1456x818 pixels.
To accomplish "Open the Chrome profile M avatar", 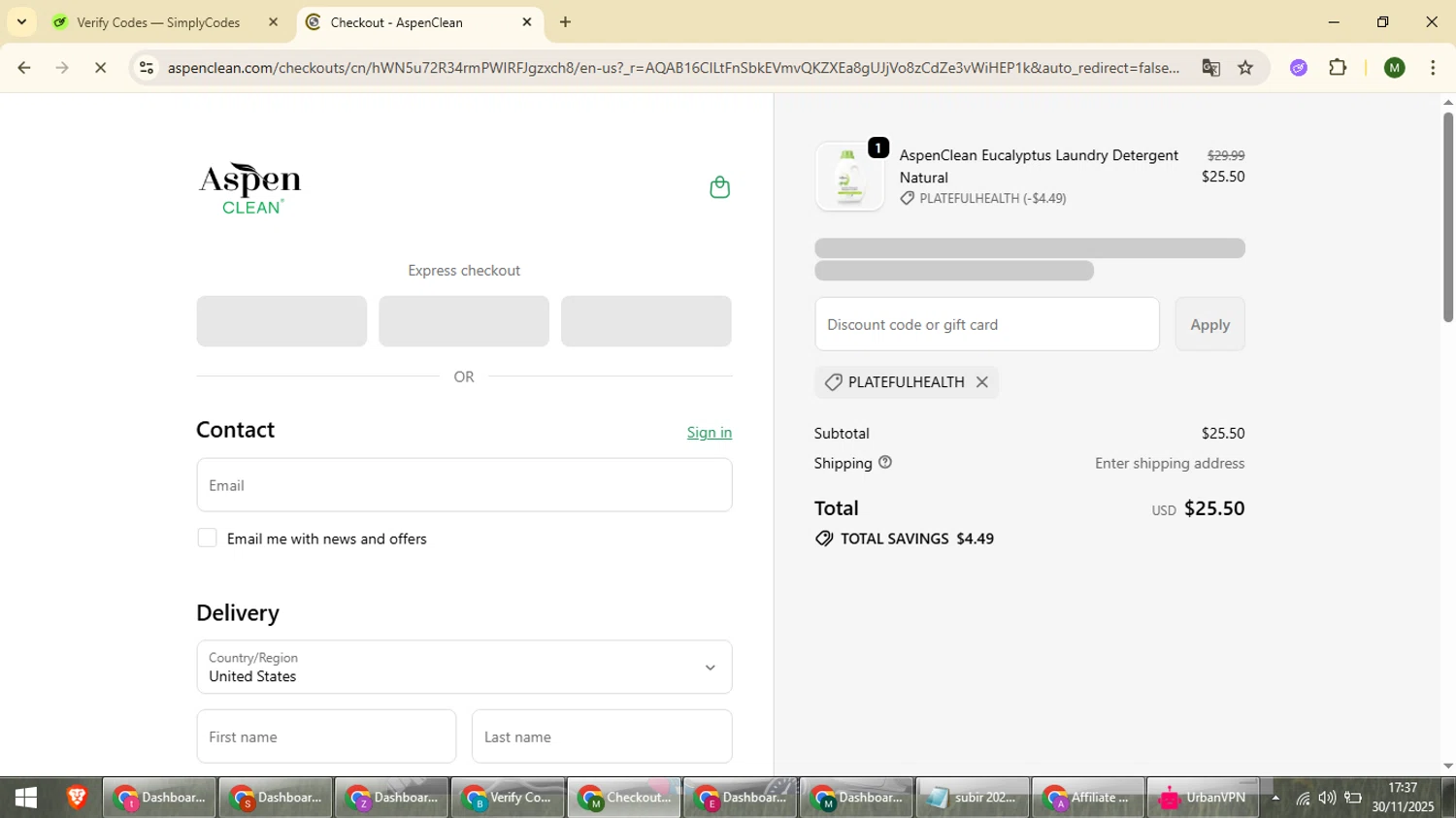I will click(1395, 68).
